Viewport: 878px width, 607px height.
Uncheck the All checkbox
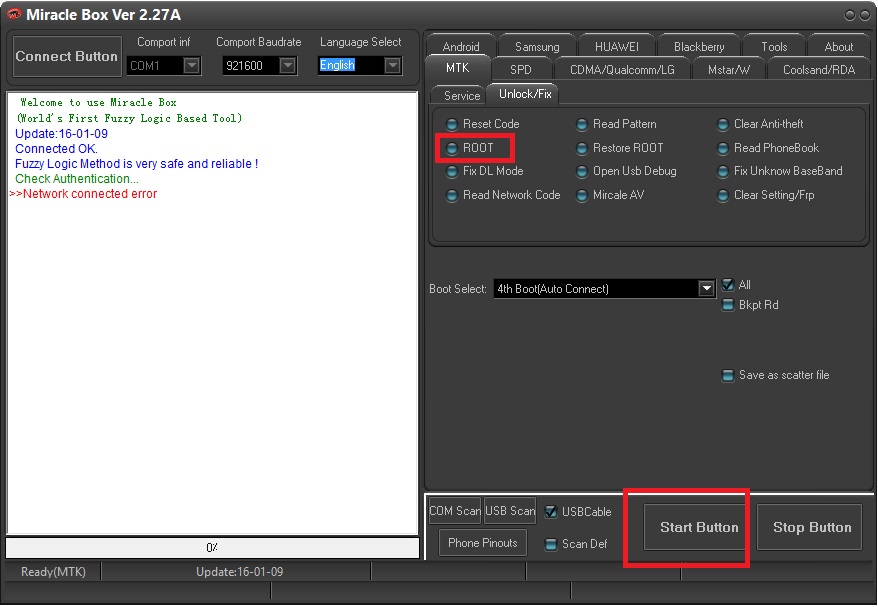tap(727, 285)
